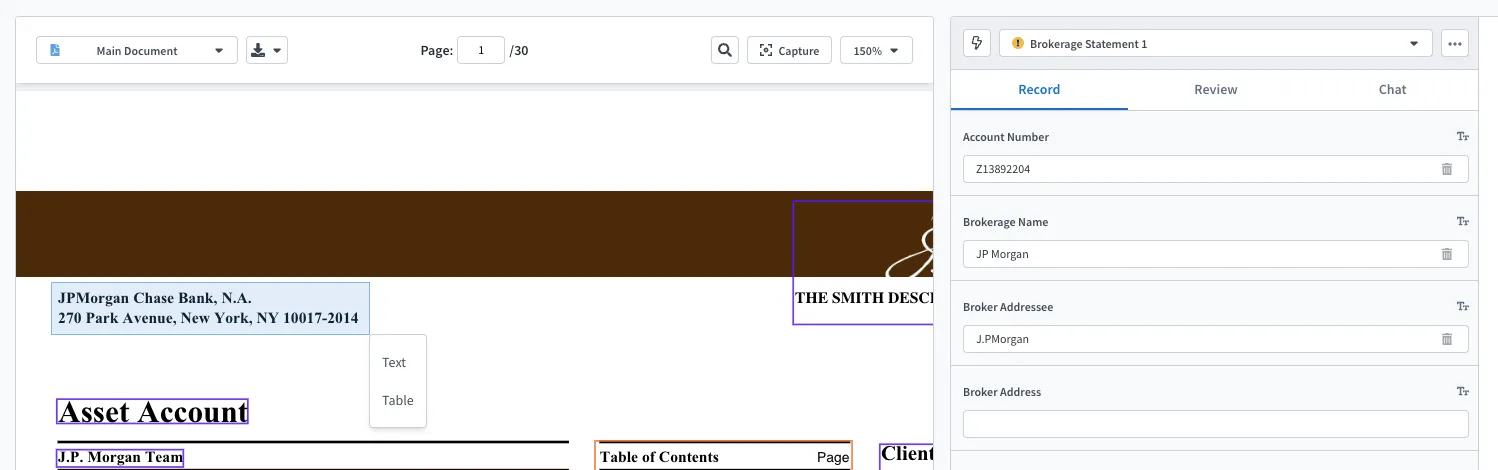
Task: Click text-type icon next to Account Number
Action: 1462,137
